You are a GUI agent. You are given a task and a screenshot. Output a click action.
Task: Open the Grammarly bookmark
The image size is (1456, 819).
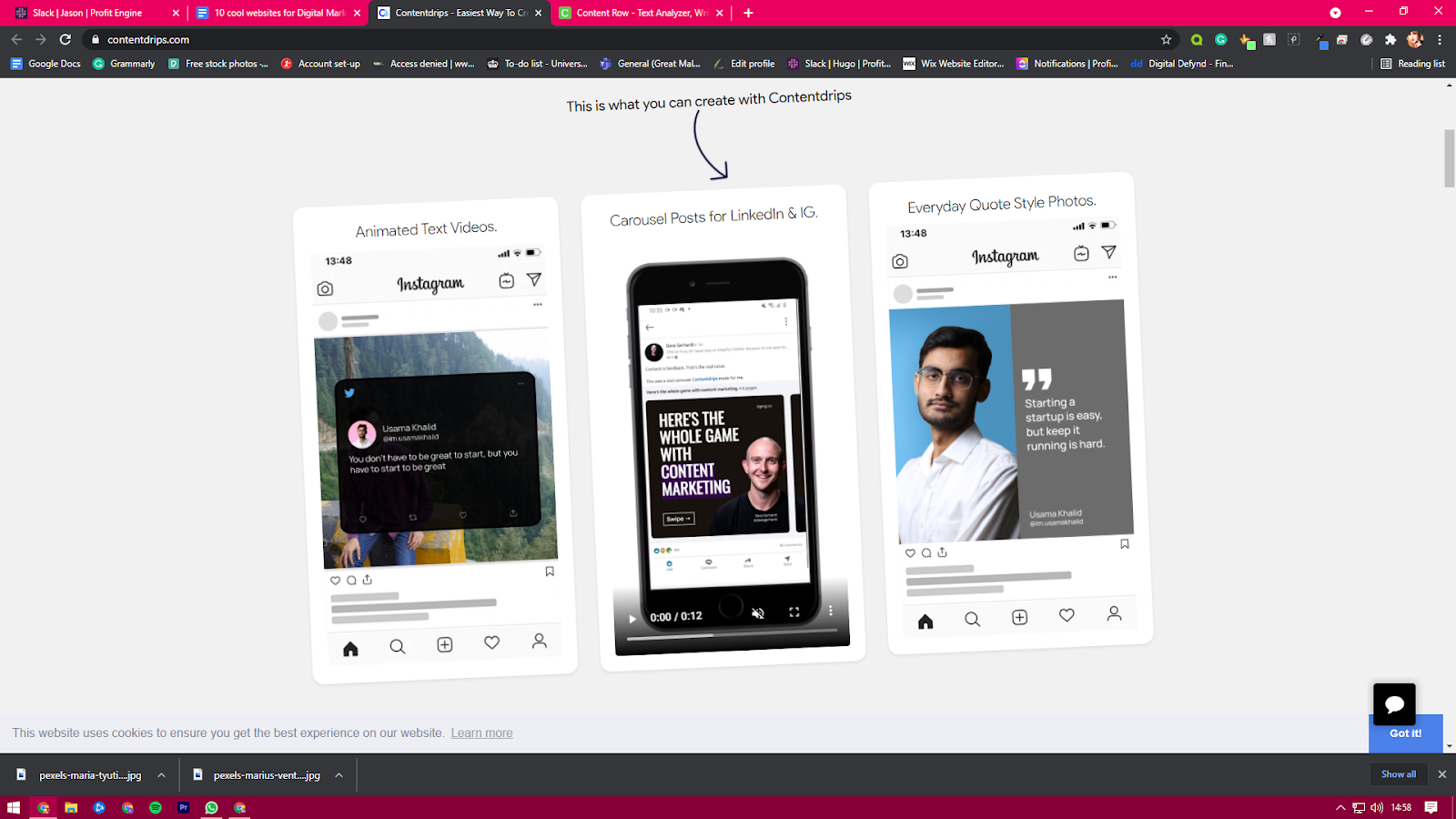[124, 64]
